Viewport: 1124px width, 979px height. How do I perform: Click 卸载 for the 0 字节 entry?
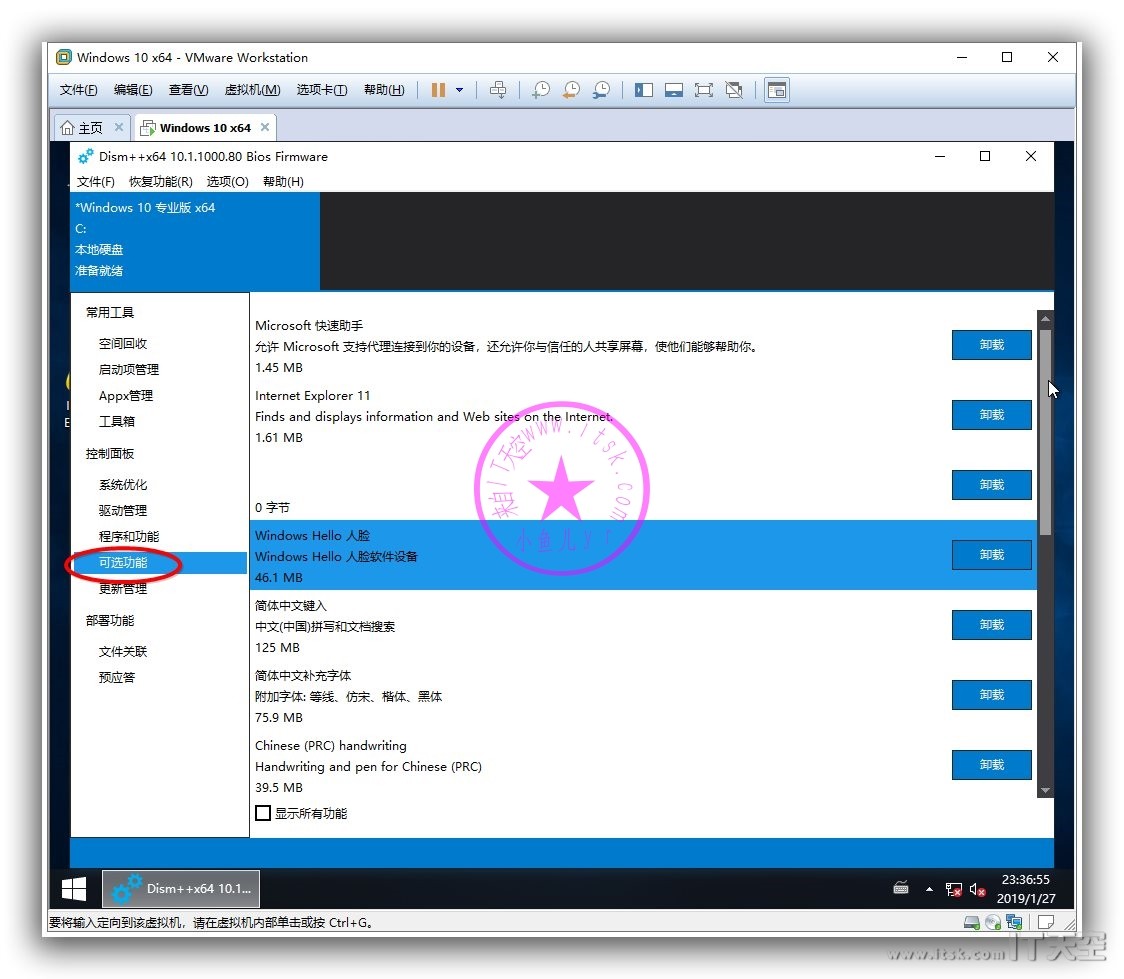click(991, 485)
